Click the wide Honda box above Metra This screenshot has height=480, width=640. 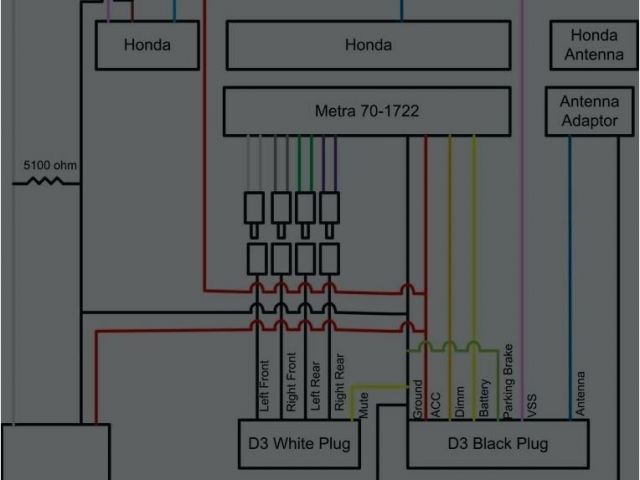click(x=368, y=45)
